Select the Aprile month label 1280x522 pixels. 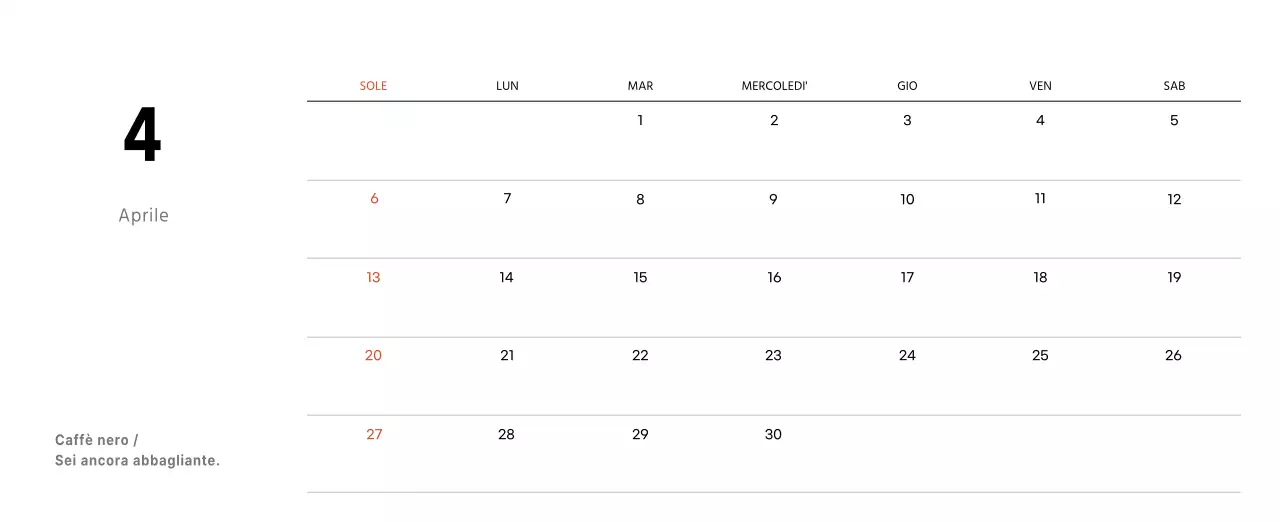[x=143, y=216]
